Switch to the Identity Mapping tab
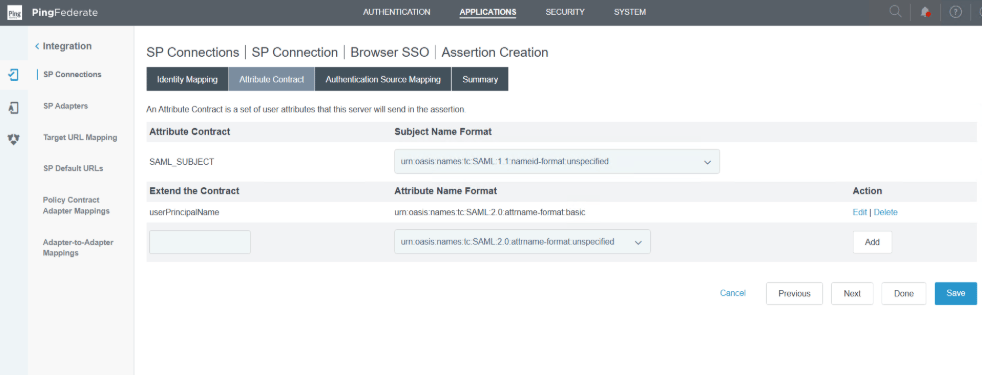The width and height of the screenshot is (1004, 375). (x=187, y=79)
